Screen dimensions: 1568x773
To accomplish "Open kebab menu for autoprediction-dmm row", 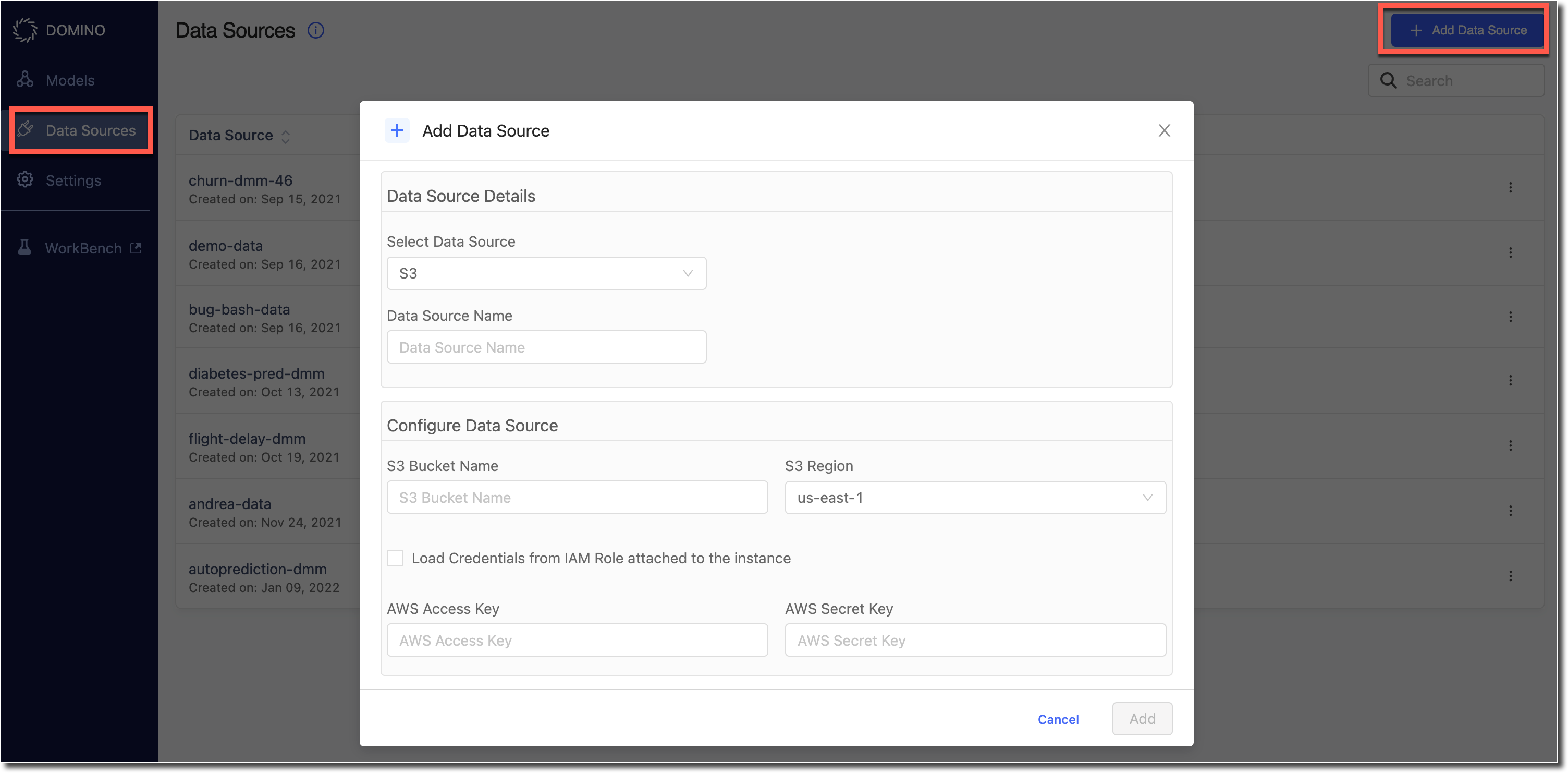I will tap(1510, 576).
